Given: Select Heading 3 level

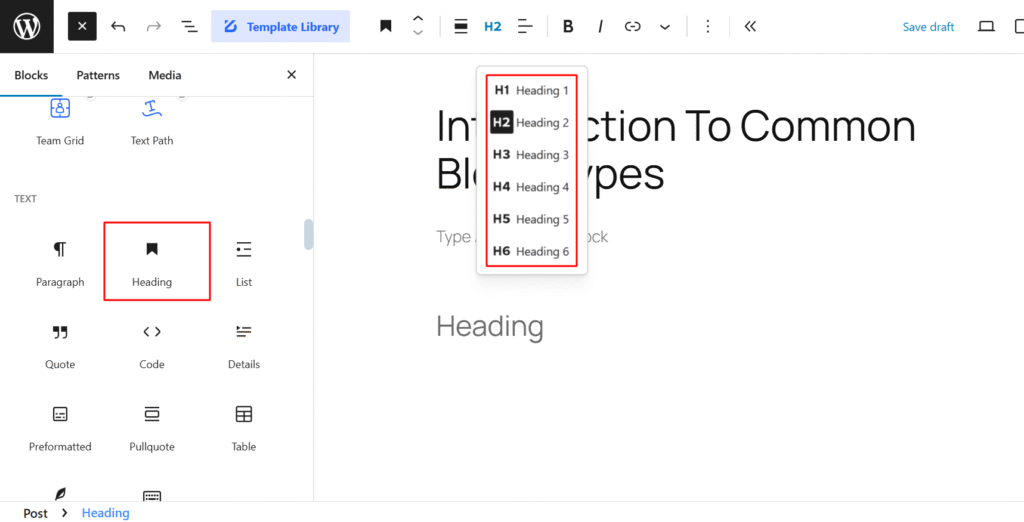Looking at the screenshot, I should tap(532, 155).
